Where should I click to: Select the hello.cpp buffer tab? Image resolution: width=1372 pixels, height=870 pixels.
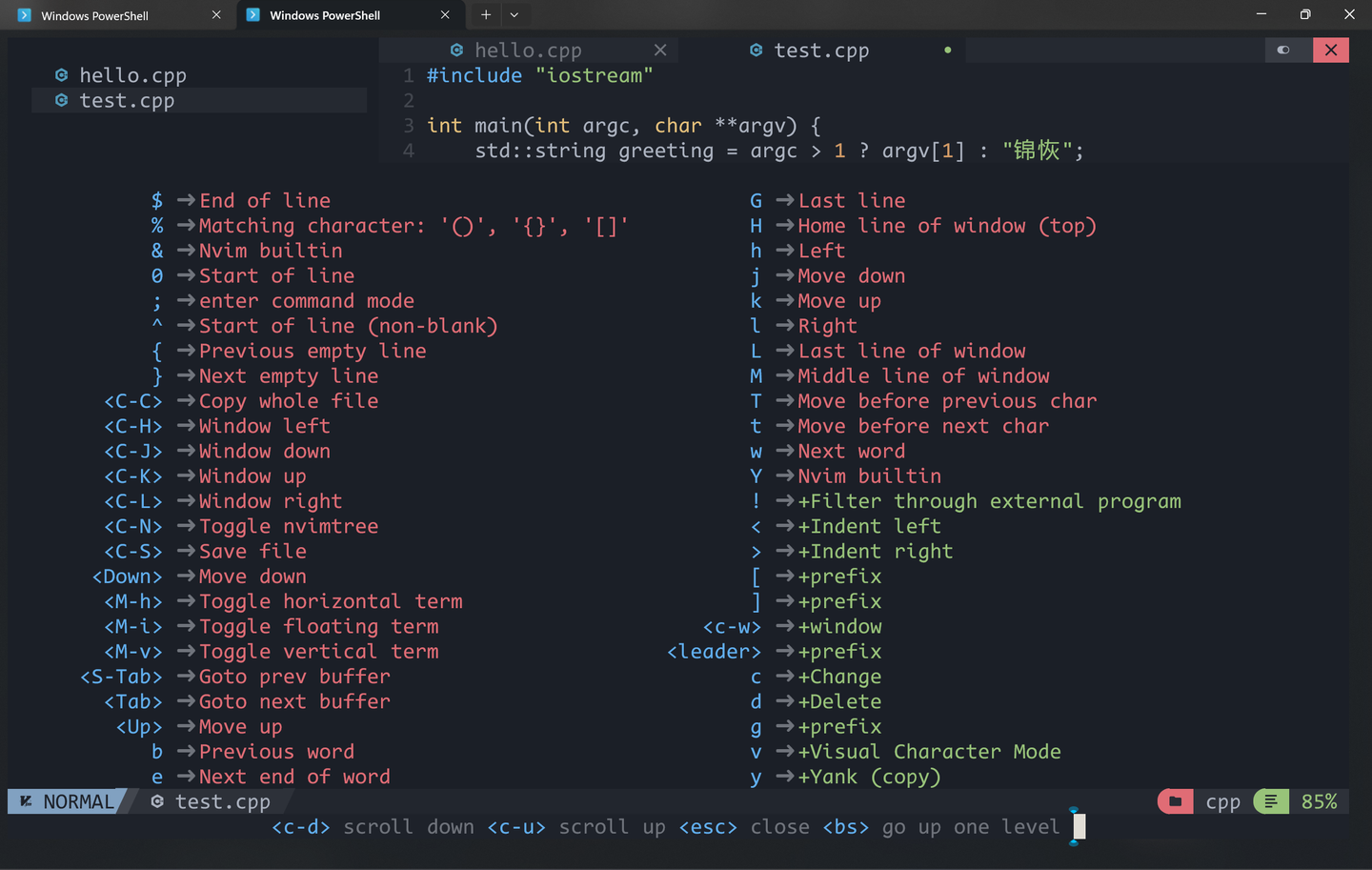[529, 50]
